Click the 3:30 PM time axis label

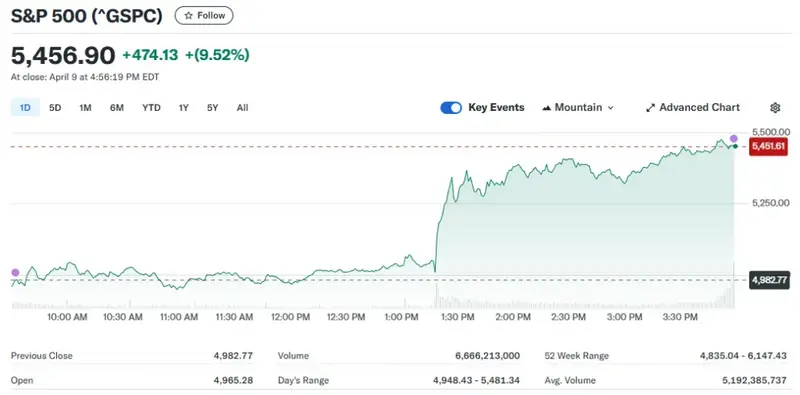click(680, 317)
